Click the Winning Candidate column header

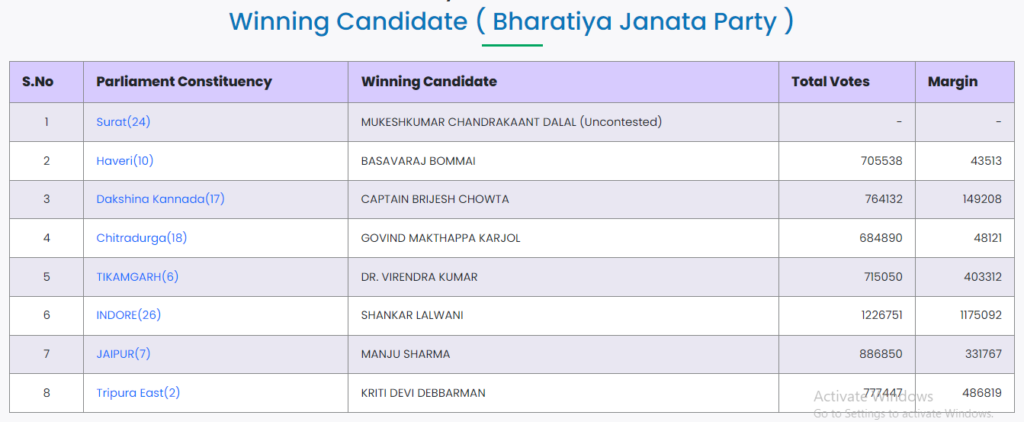(x=429, y=82)
